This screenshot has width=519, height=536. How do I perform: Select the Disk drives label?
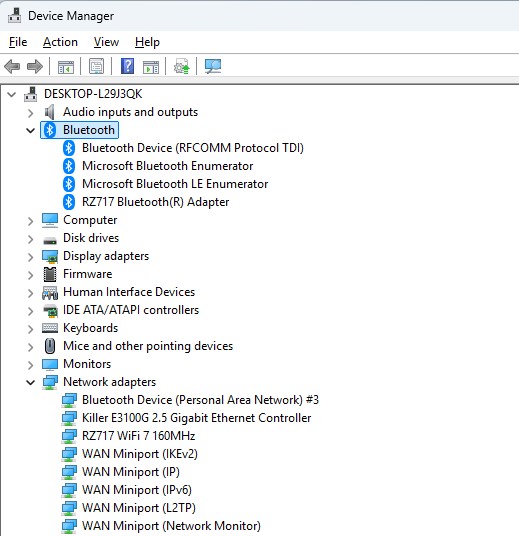coord(91,238)
